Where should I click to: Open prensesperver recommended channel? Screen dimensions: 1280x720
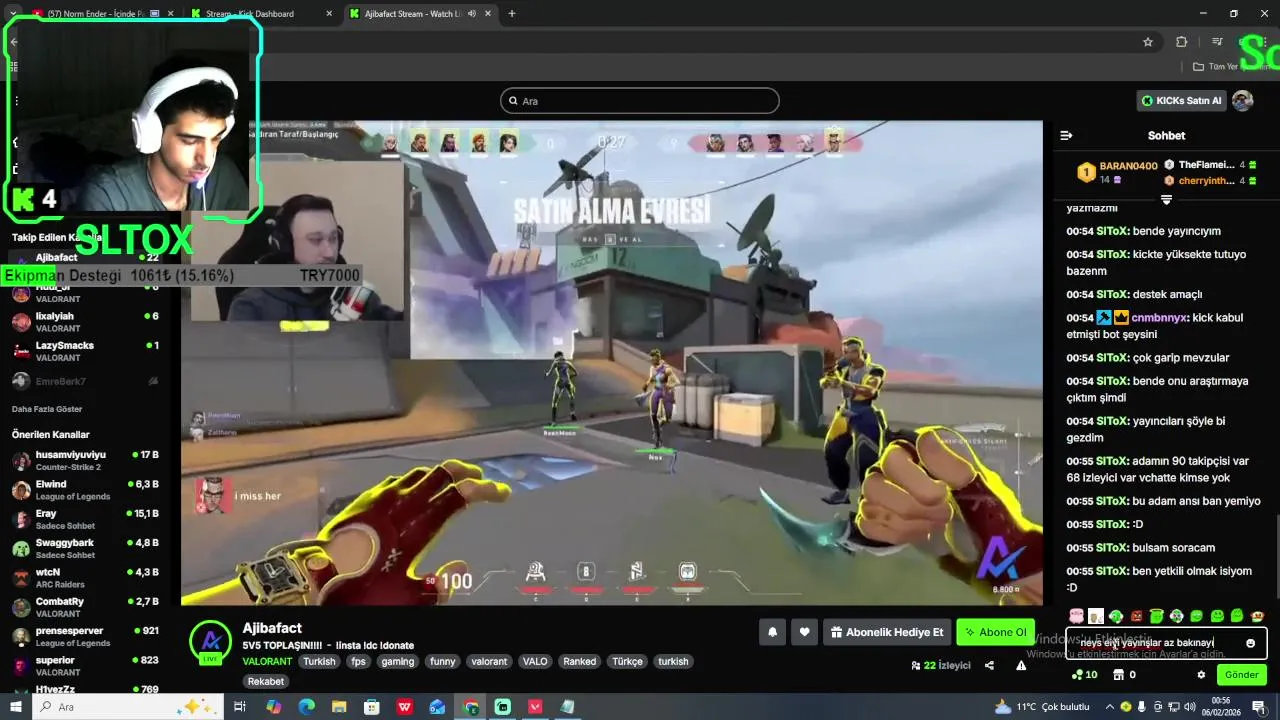coord(85,637)
